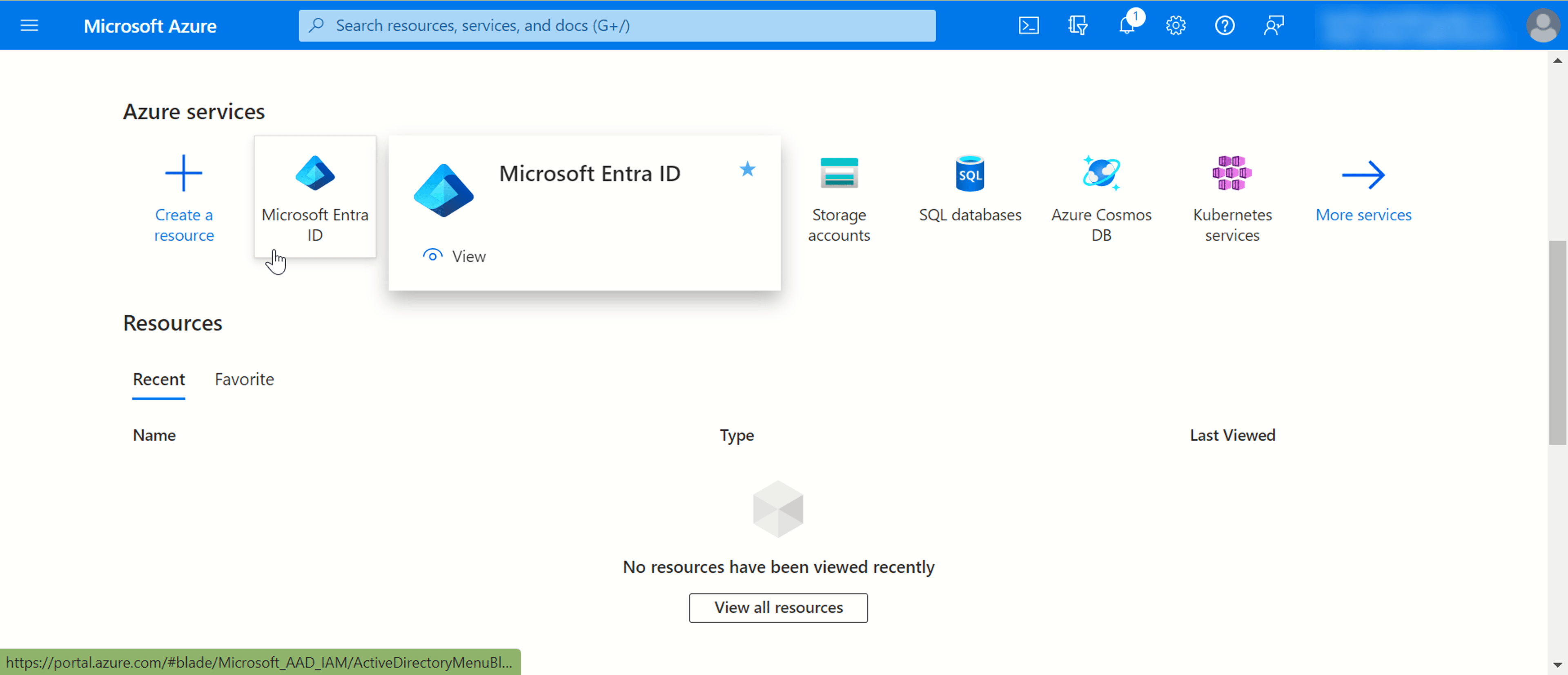Viewport: 1568px width, 675px height.
Task: Click the More services link text
Action: click(x=1363, y=215)
